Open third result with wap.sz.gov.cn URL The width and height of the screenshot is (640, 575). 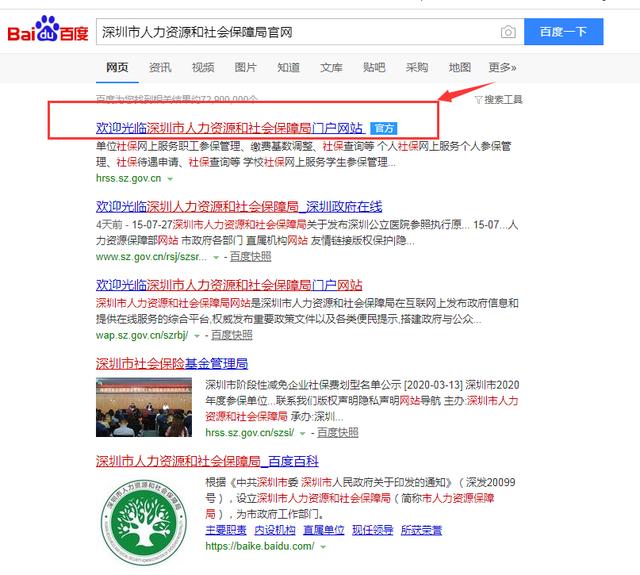tap(229, 285)
